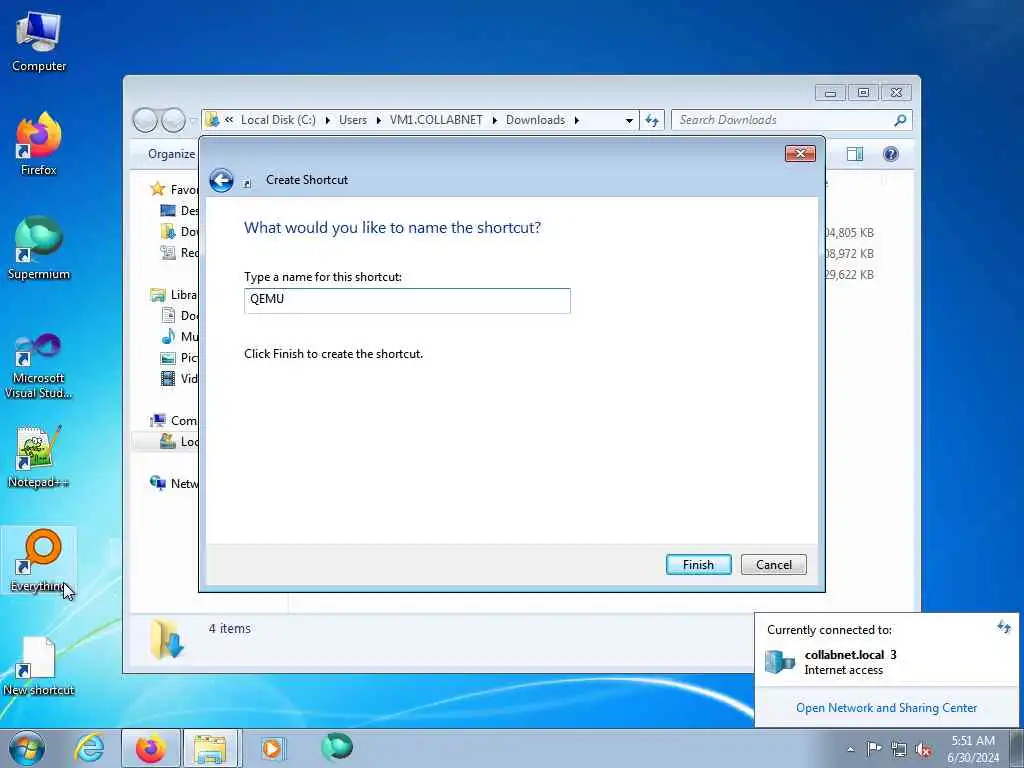Click the shortcut name field containing QEMU
The image size is (1024, 768).
[x=407, y=300]
